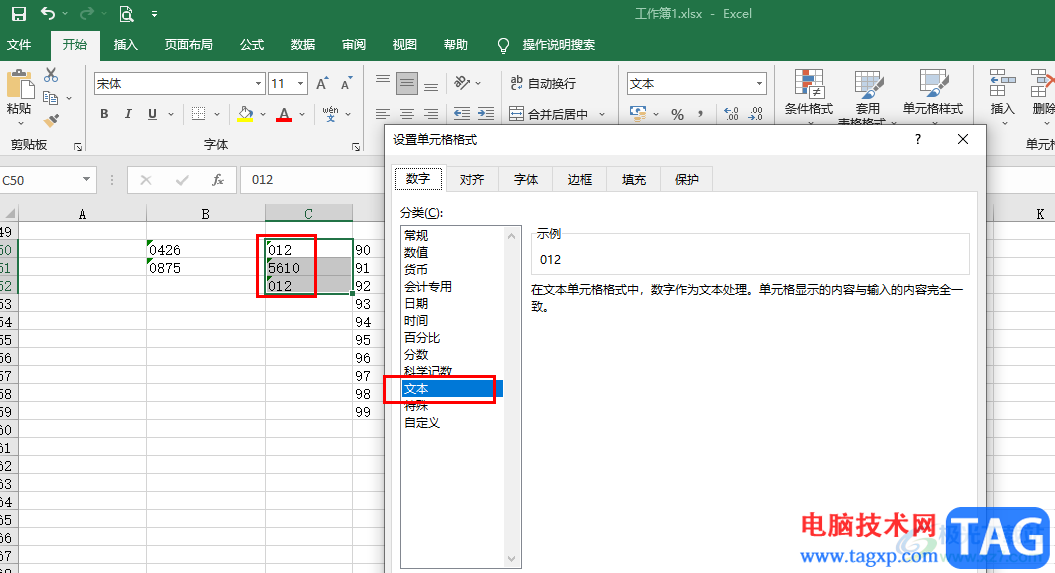1055x573 pixels.
Task: Click into the formula bar showing 012
Action: pyautogui.click(x=313, y=180)
